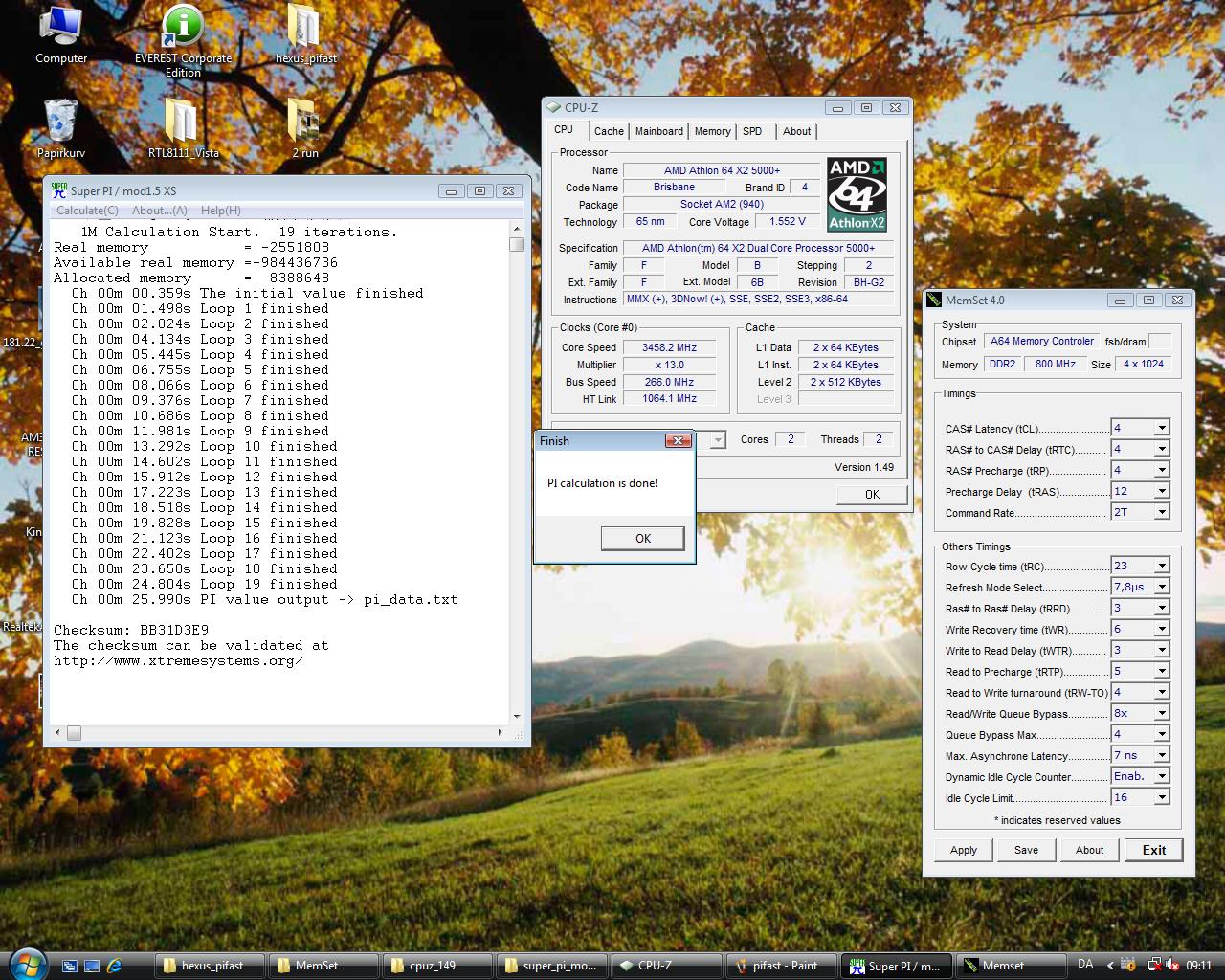Switch to pifast - Paint taskbar button
Image resolution: width=1225 pixels, height=980 pixels.
(x=781, y=966)
